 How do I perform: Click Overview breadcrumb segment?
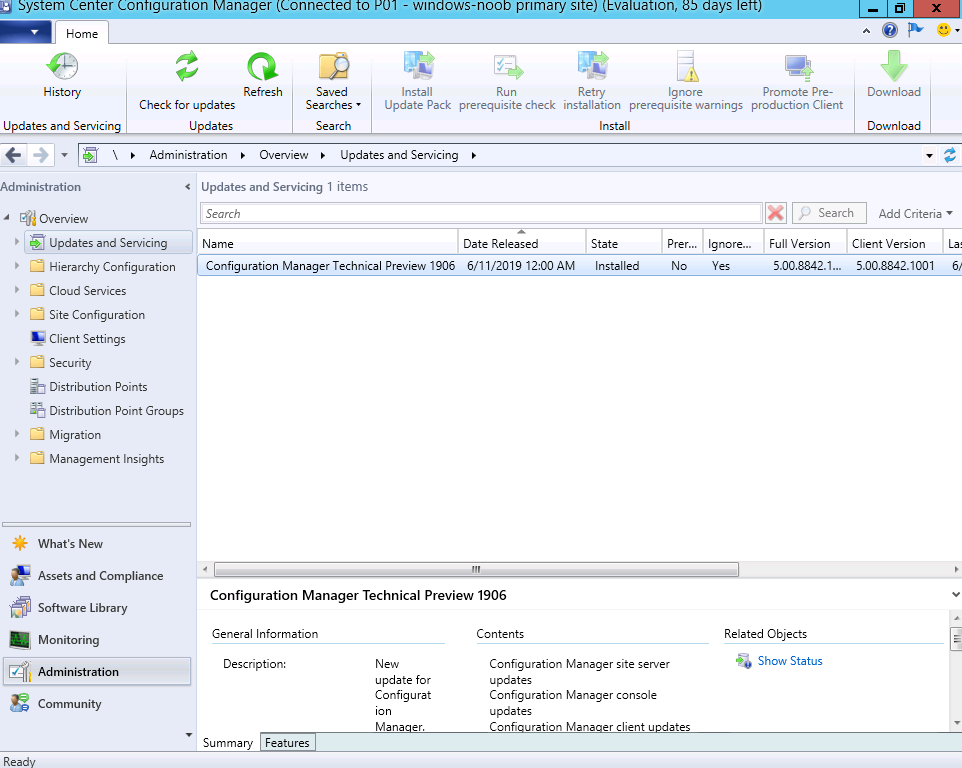pyautogui.click(x=283, y=155)
